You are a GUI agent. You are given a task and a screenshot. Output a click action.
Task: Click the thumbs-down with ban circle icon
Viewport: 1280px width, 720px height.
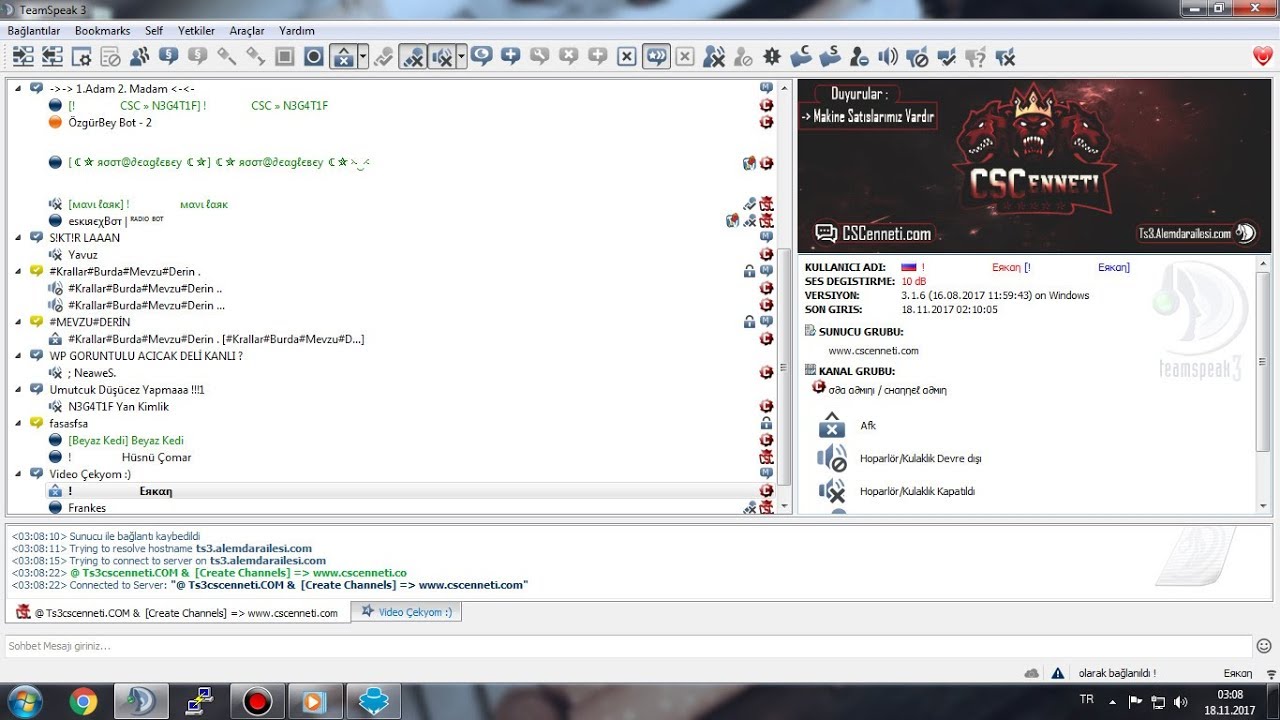tap(917, 57)
